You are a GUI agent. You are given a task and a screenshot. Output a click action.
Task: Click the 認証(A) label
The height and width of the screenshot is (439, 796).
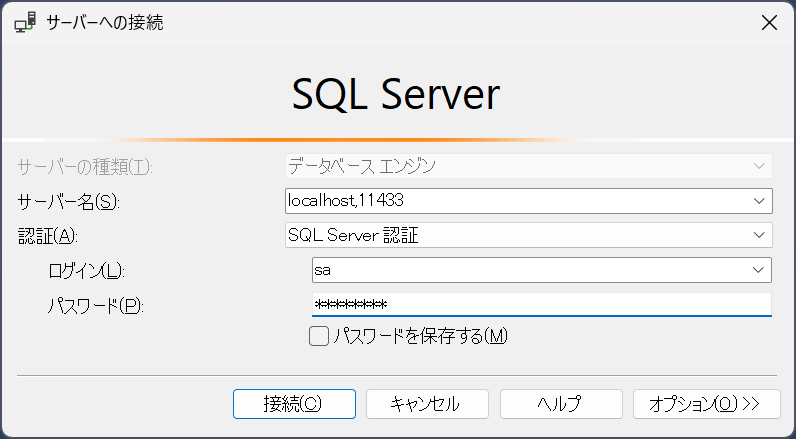[47, 235]
